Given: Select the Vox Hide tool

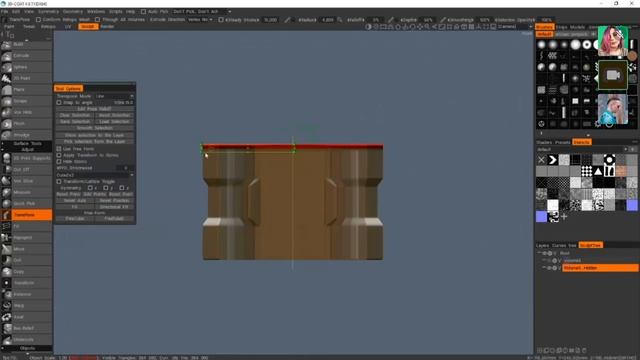Looking at the screenshot, I should [26, 112].
